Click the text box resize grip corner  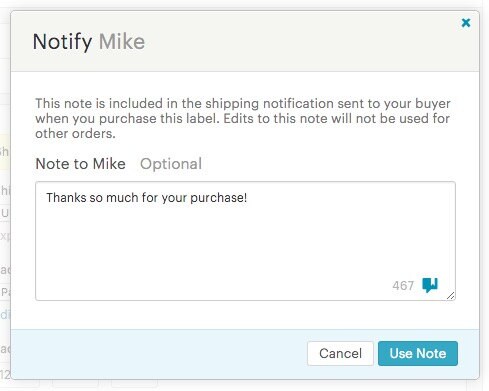point(451,295)
